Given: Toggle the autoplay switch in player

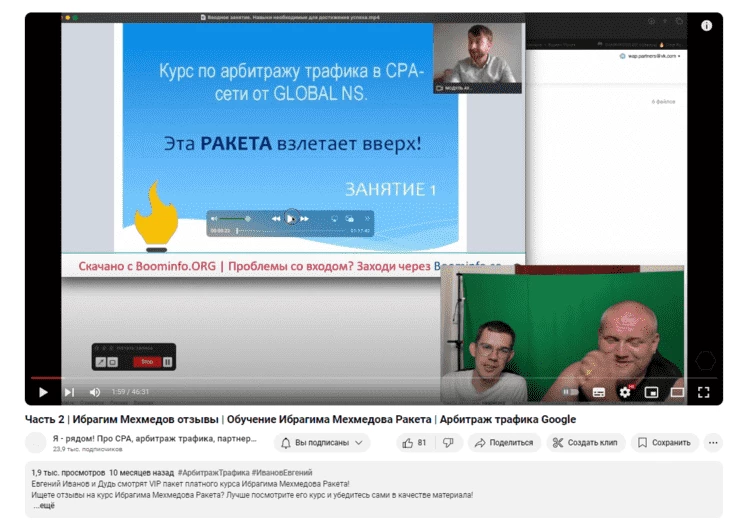Looking at the screenshot, I should pos(570,392).
